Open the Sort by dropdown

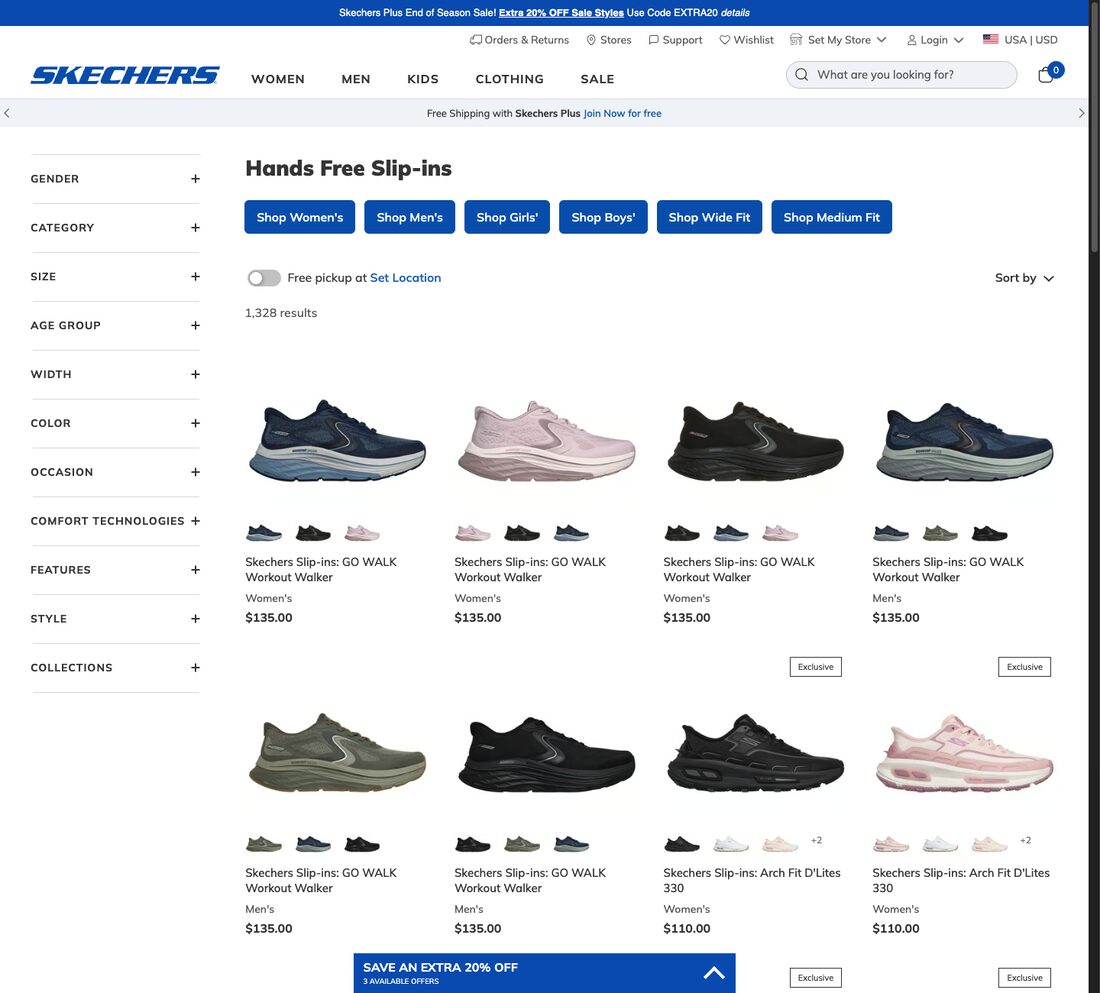pos(1024,278)
